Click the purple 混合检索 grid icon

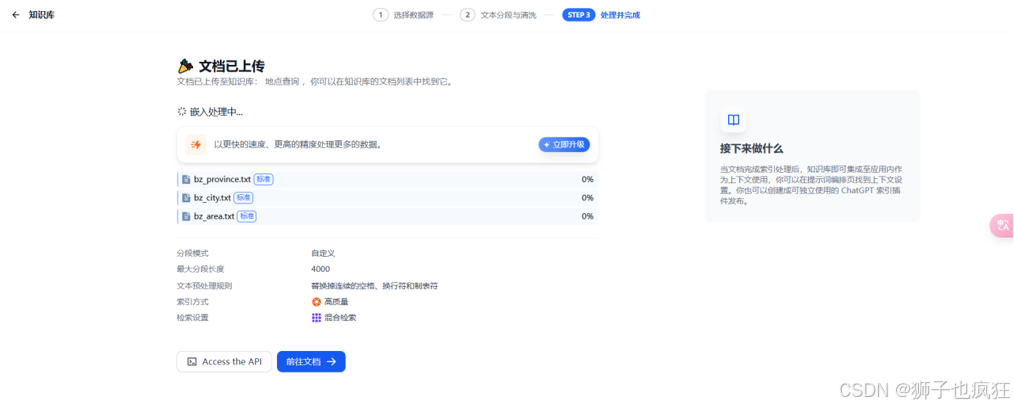tap(316, 317)
